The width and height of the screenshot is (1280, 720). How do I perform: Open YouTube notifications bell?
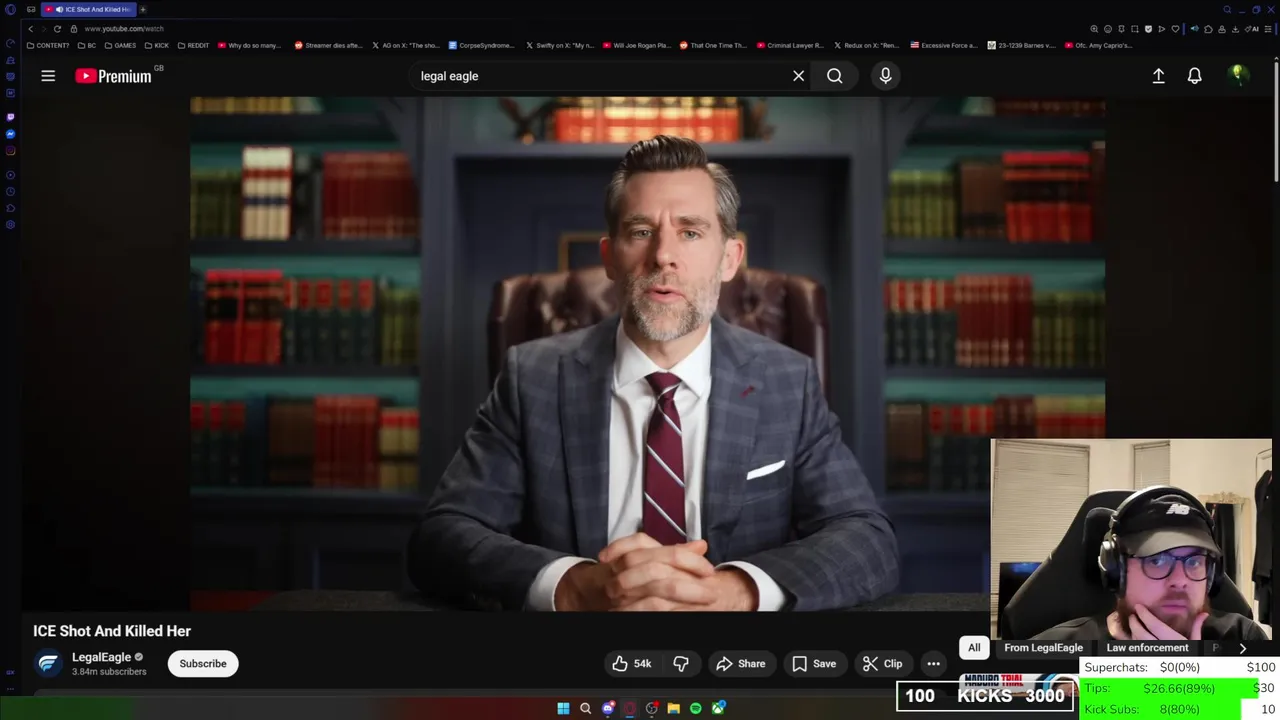click(1194, 76)
